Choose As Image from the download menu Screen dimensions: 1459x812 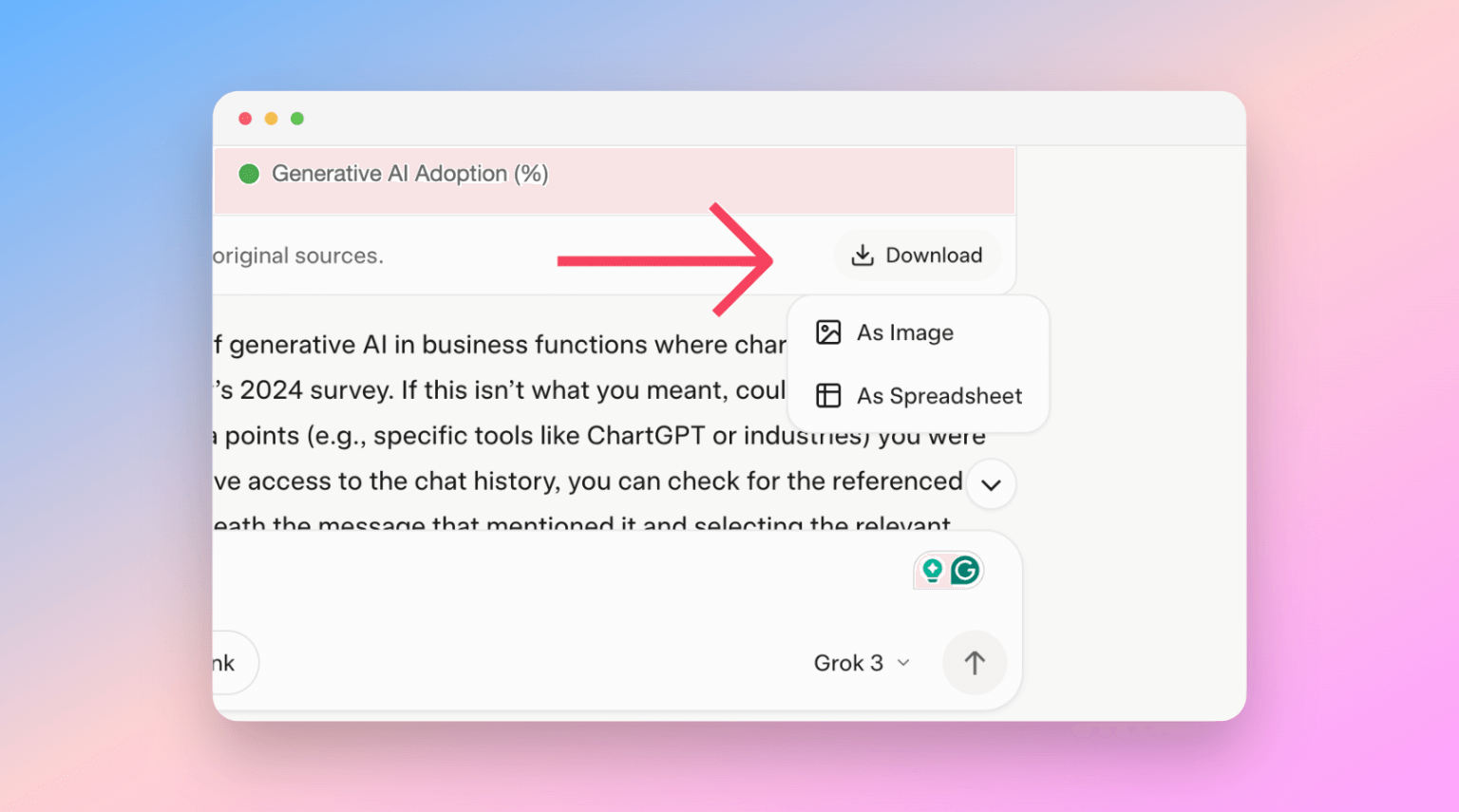tap(903, 332)
